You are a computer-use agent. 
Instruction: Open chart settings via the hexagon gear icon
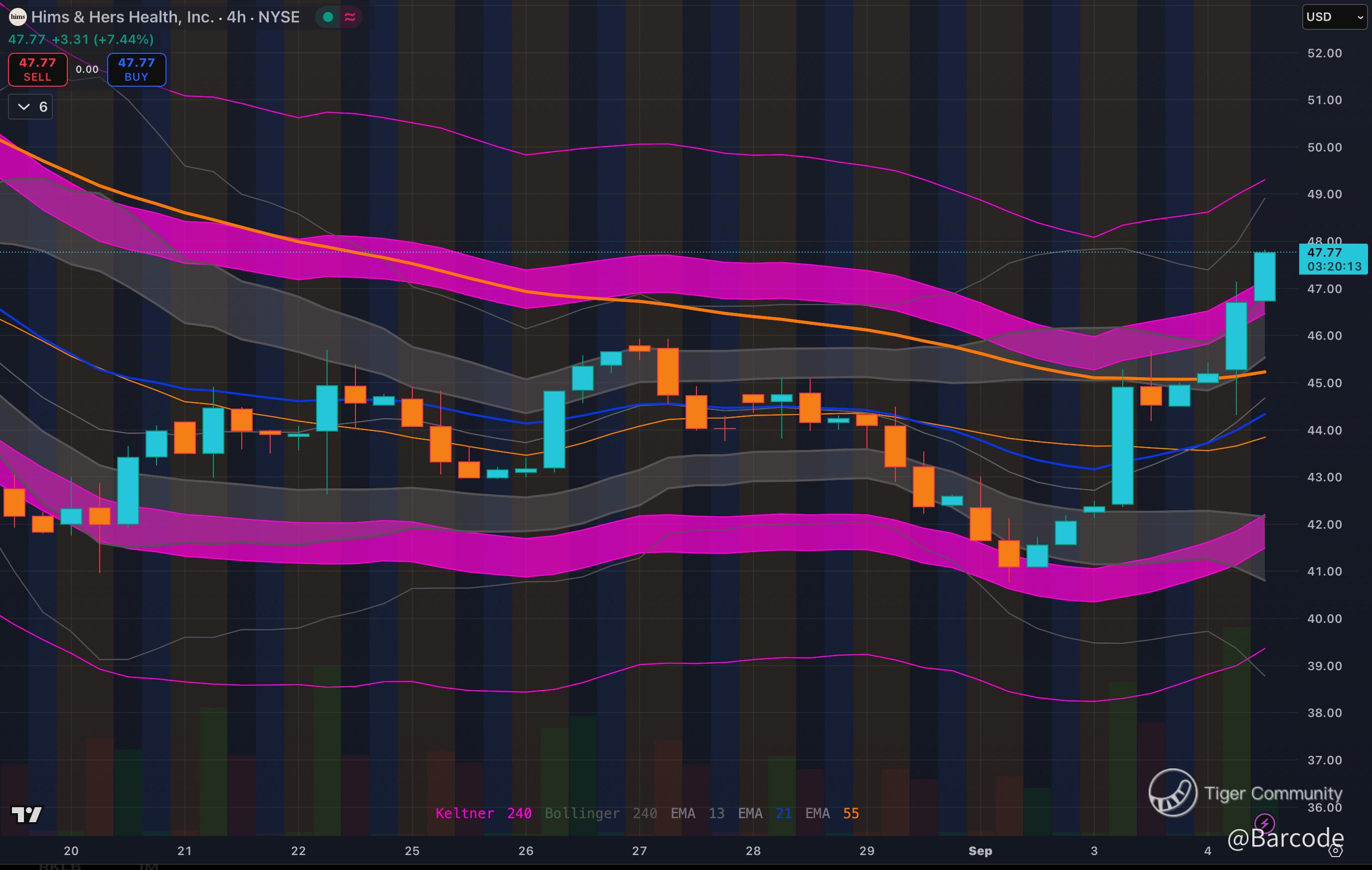[x=1336, y=851]
